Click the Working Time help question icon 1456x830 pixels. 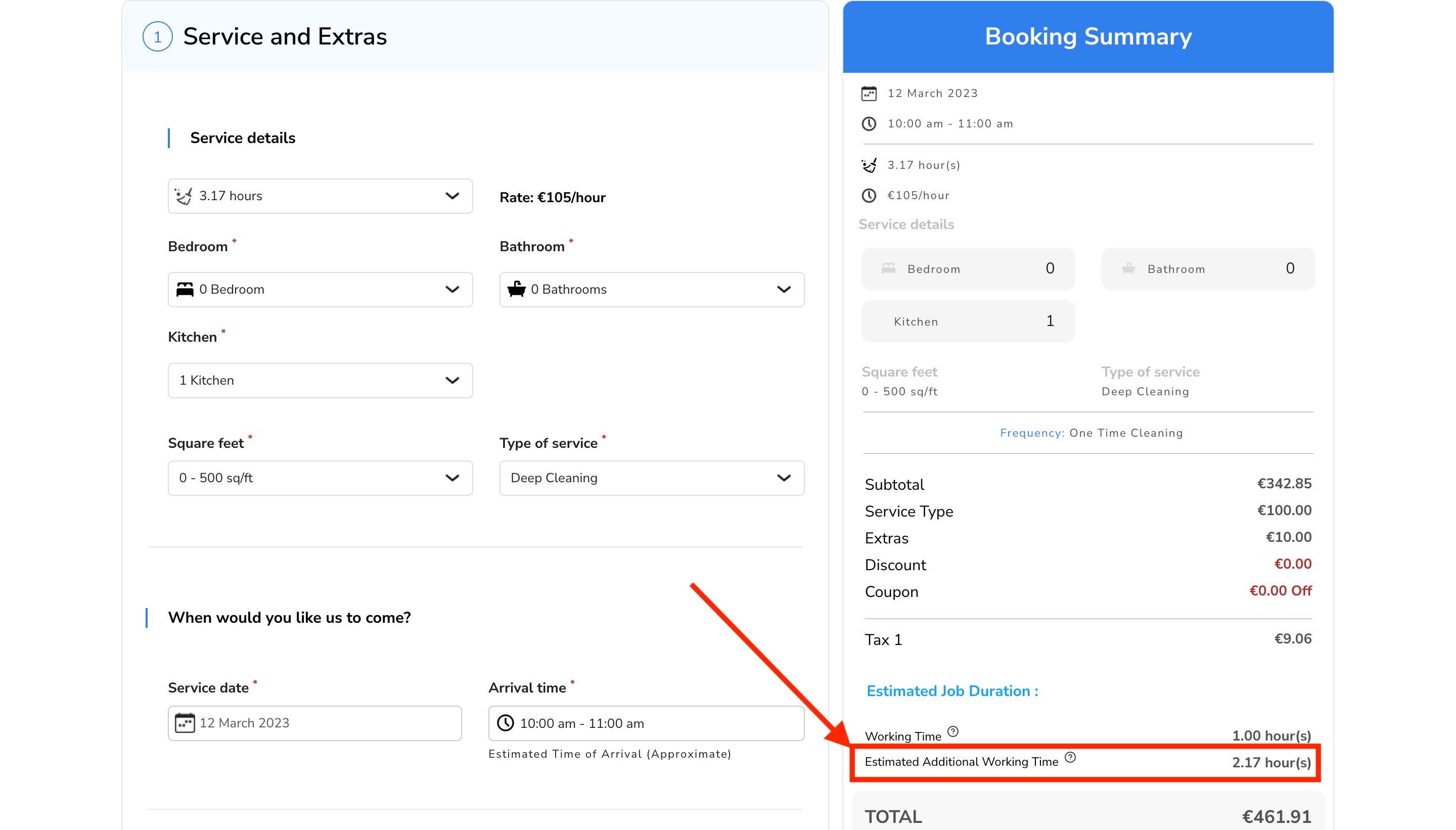coord(952,731)
